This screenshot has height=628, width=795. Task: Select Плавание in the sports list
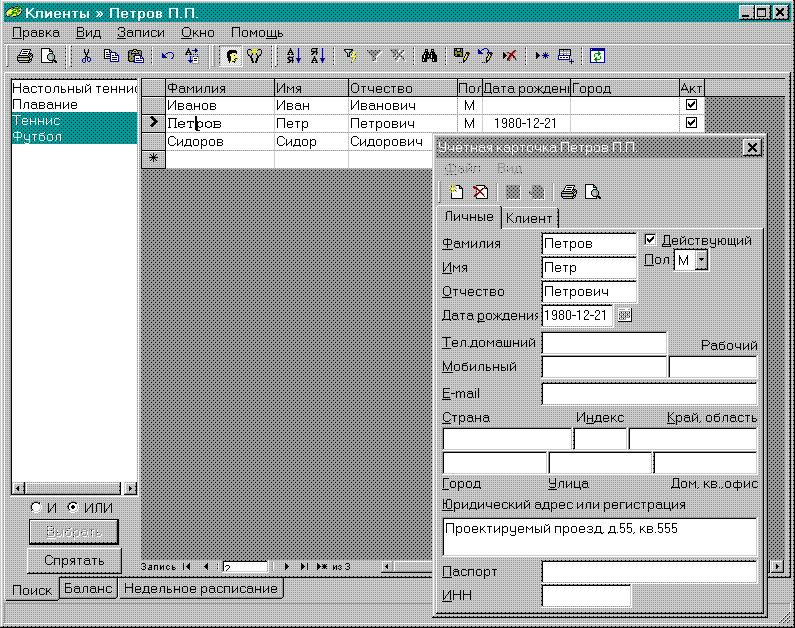click(x=74, y=104)
